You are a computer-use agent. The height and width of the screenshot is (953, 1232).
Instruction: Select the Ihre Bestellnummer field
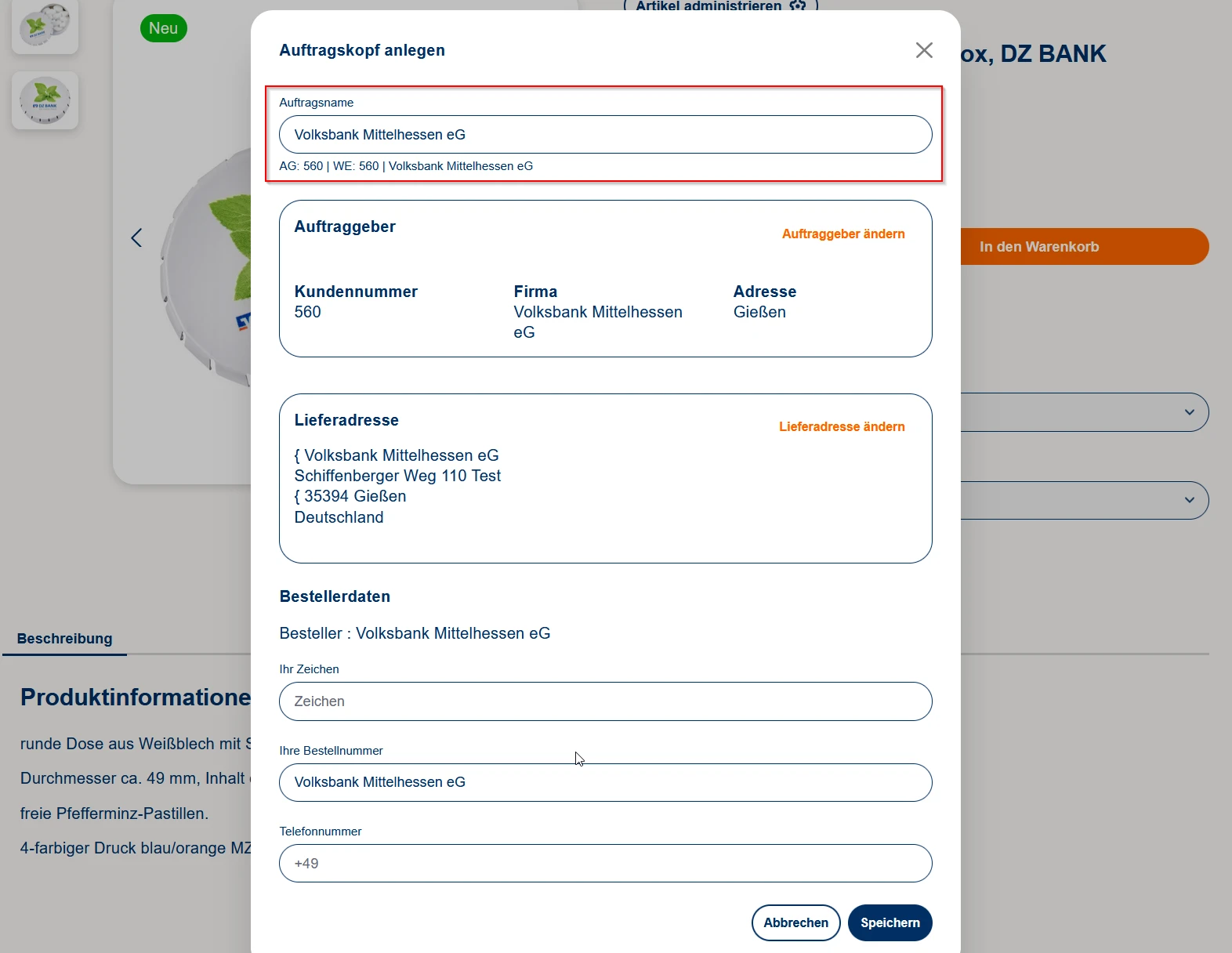(x=605, y=782)
